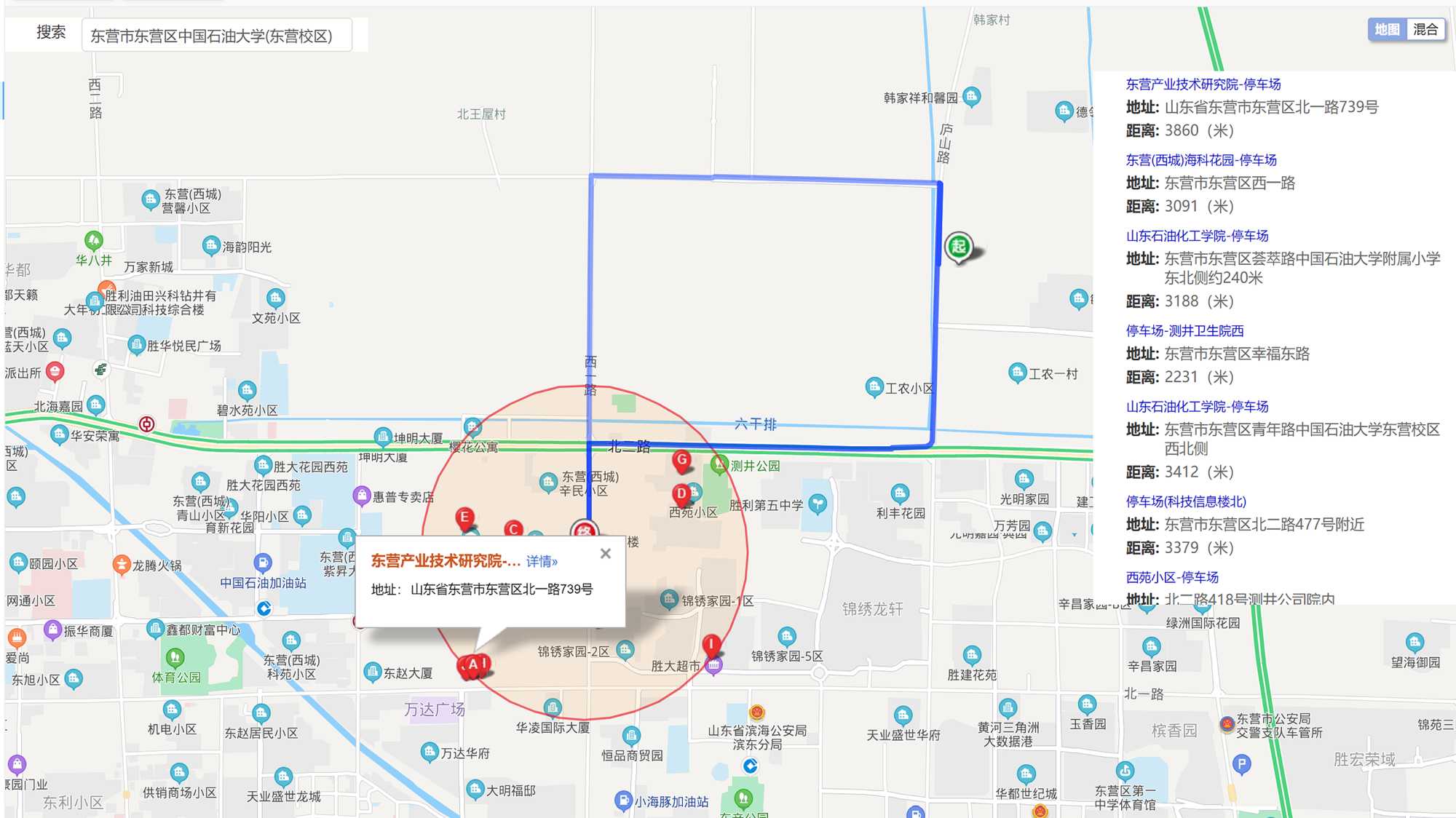The width and height of the screenshot is (1456, 818).
Task: Click red map marker A
Action: pos(472,664)
